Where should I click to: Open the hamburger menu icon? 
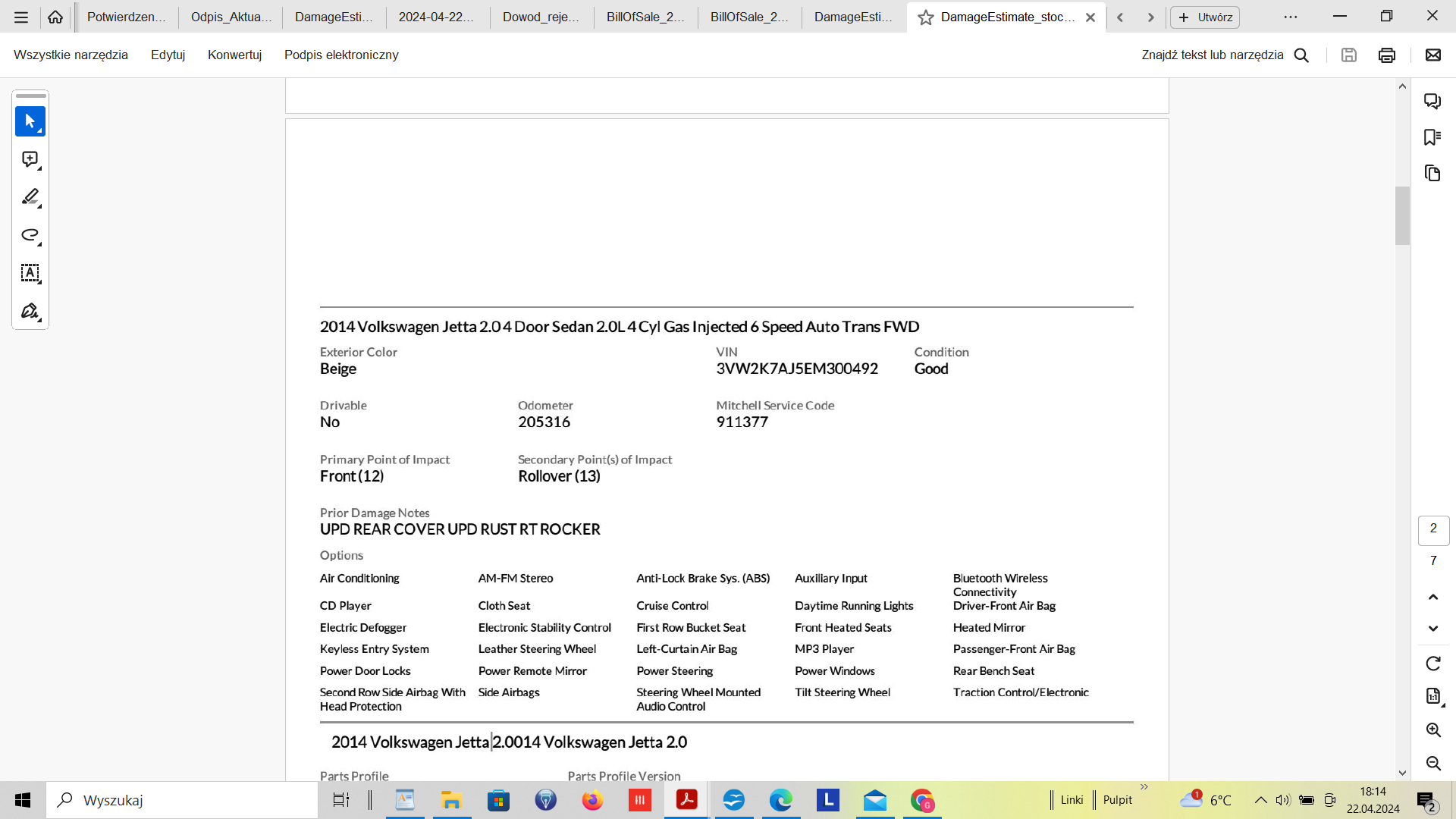coord(21,17)
